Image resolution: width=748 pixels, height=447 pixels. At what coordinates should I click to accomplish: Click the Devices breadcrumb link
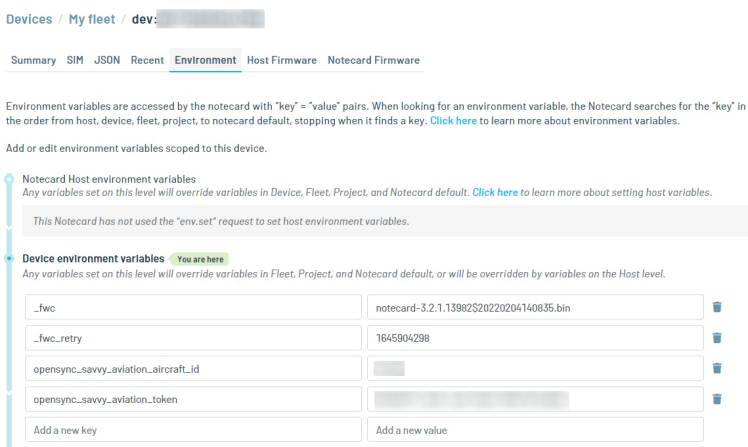(x=29, y=19)
